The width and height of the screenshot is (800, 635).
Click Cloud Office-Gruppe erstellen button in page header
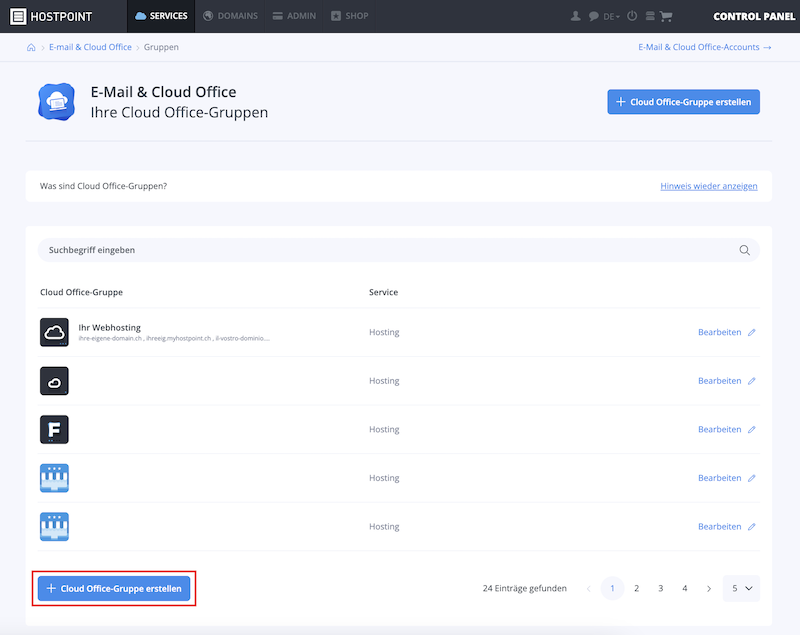tap(683, 102)
